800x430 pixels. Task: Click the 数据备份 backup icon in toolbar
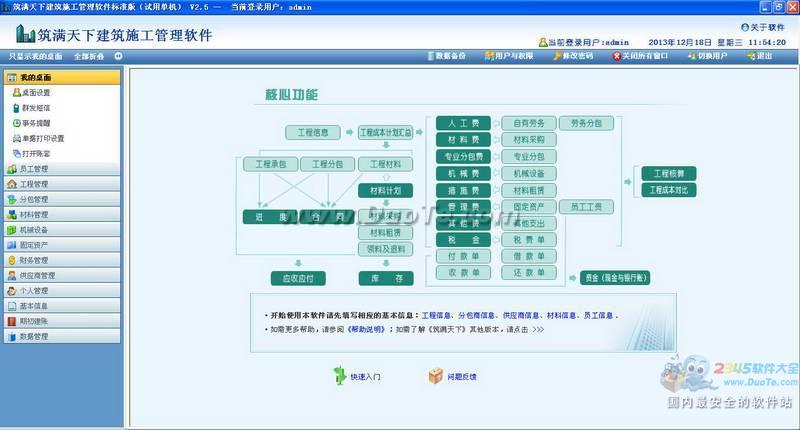tap(430, 56)
